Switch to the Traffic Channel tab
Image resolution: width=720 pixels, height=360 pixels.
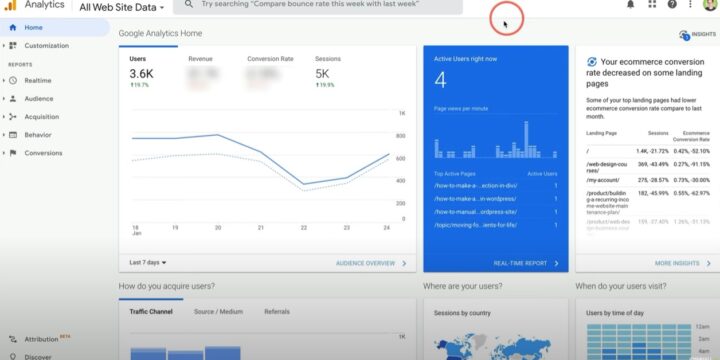(x=151, y=312)
